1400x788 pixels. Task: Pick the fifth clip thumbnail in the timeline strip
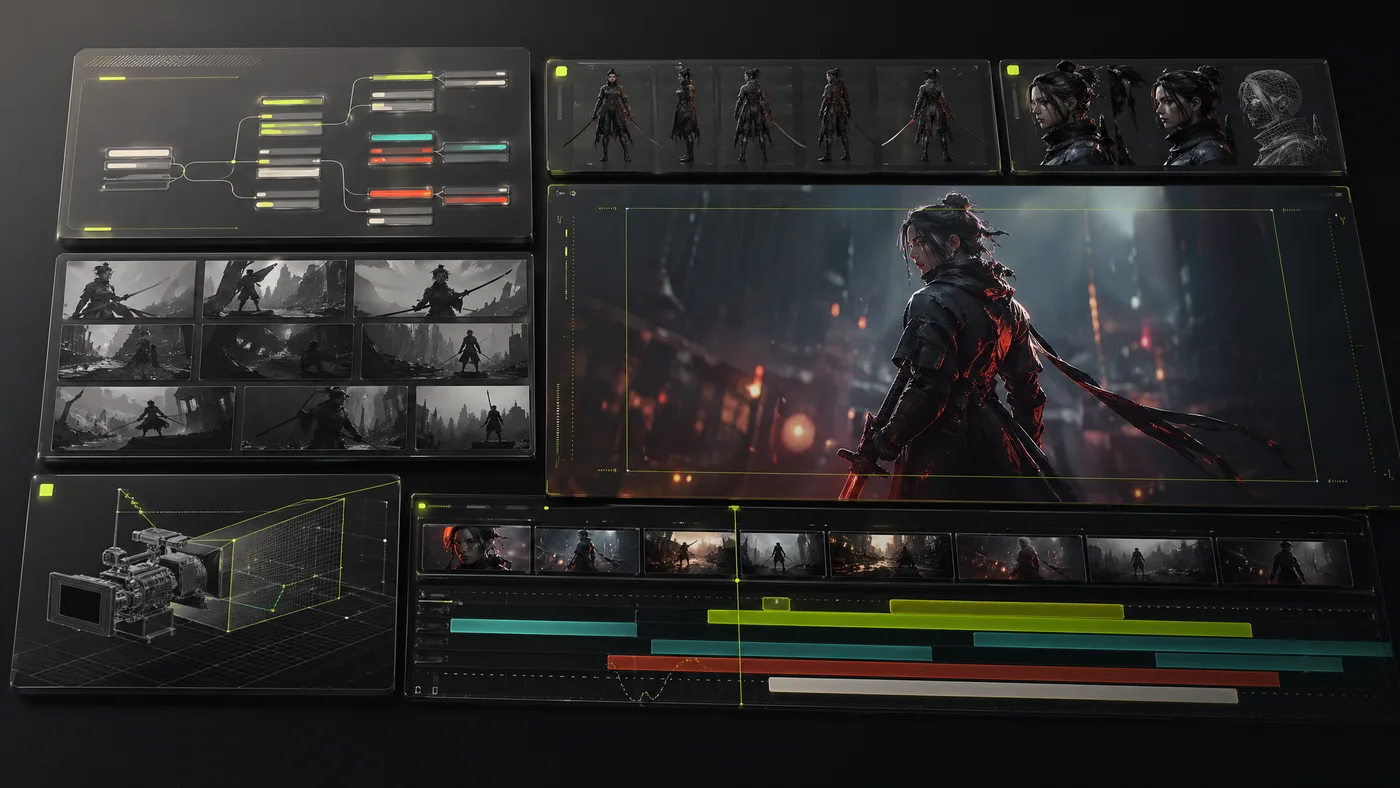(x=890, y=556)
